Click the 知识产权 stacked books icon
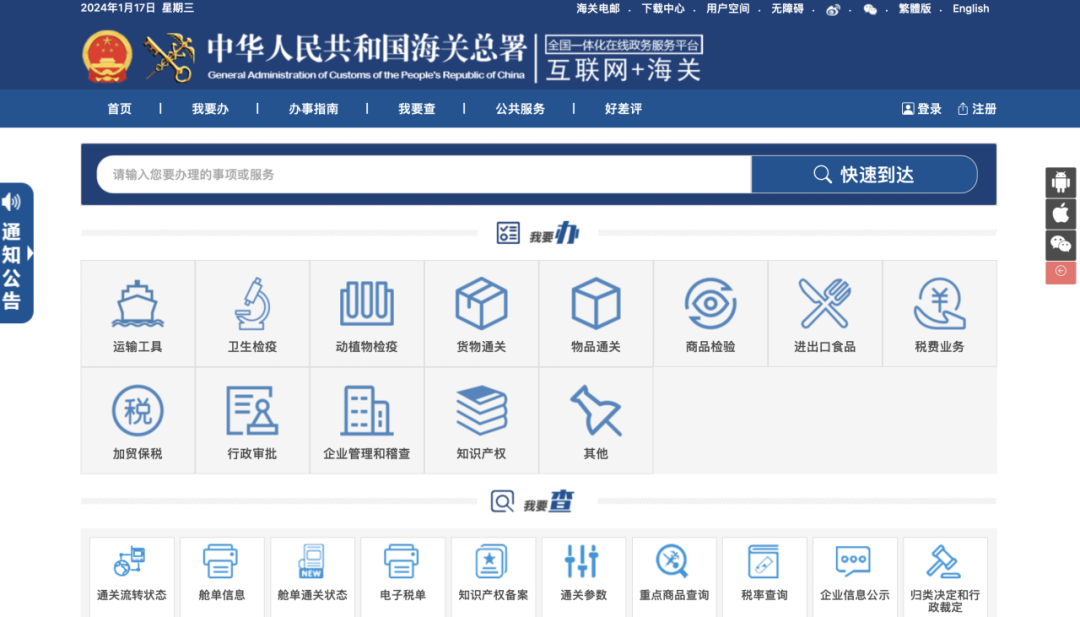The width and height of the screenshot is (1080, 617). [481, 411]
